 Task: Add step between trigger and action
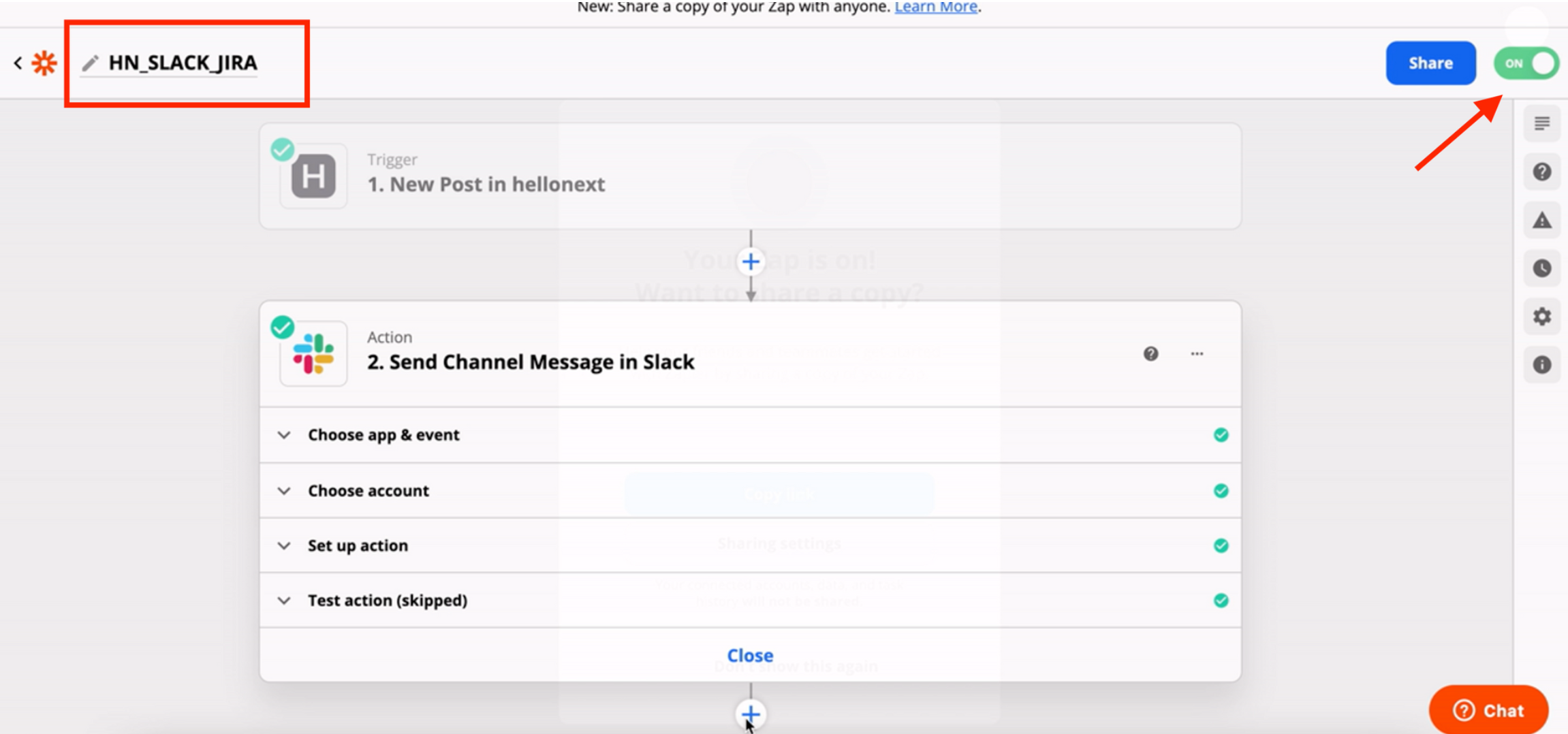[x=751, y=261]
